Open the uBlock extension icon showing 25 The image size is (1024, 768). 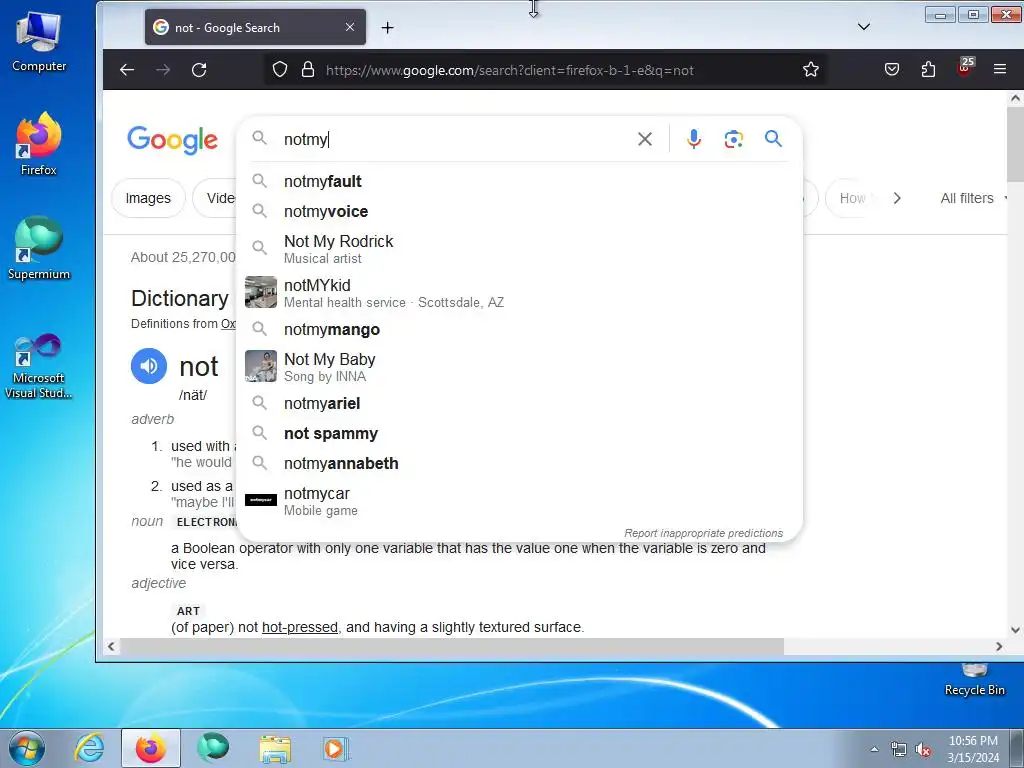click(965, 67)
